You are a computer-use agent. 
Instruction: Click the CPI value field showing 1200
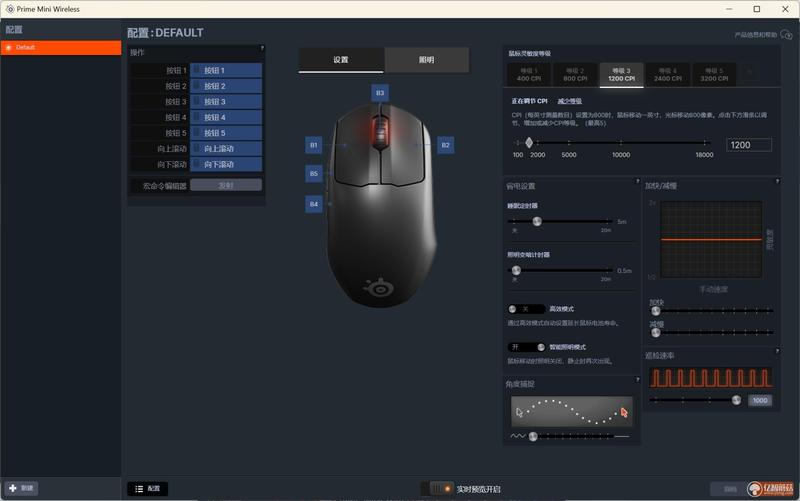click(748, 145)
